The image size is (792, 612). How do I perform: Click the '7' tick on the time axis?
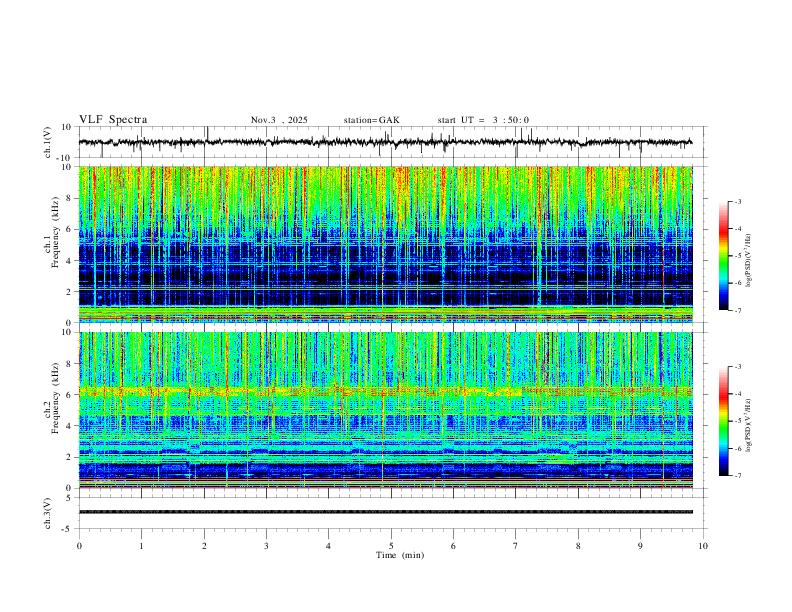click(516, 546)
